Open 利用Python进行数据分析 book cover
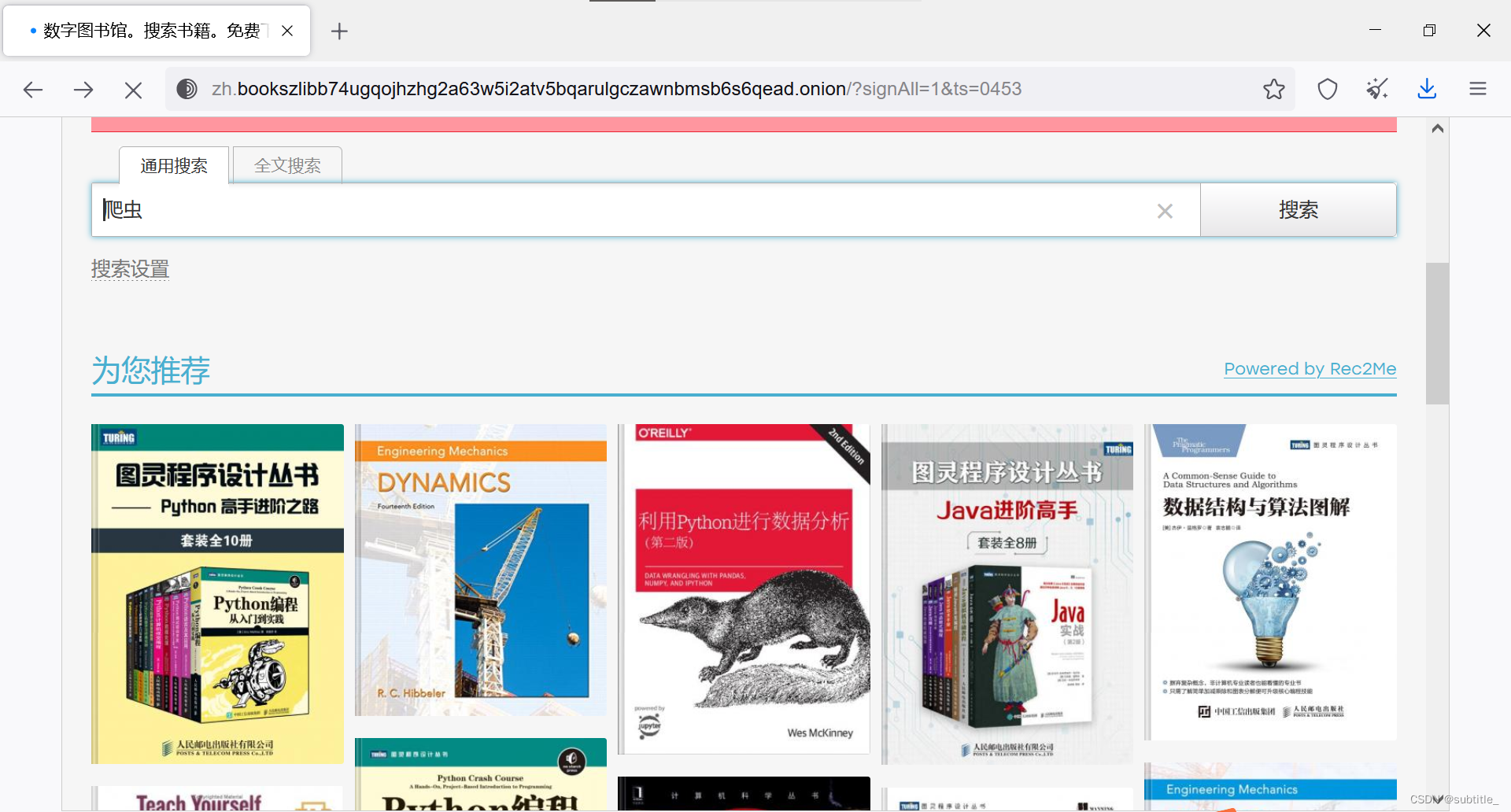This screenshot has height=812, width=1511. pyautogui.click(x=744, y=589)
